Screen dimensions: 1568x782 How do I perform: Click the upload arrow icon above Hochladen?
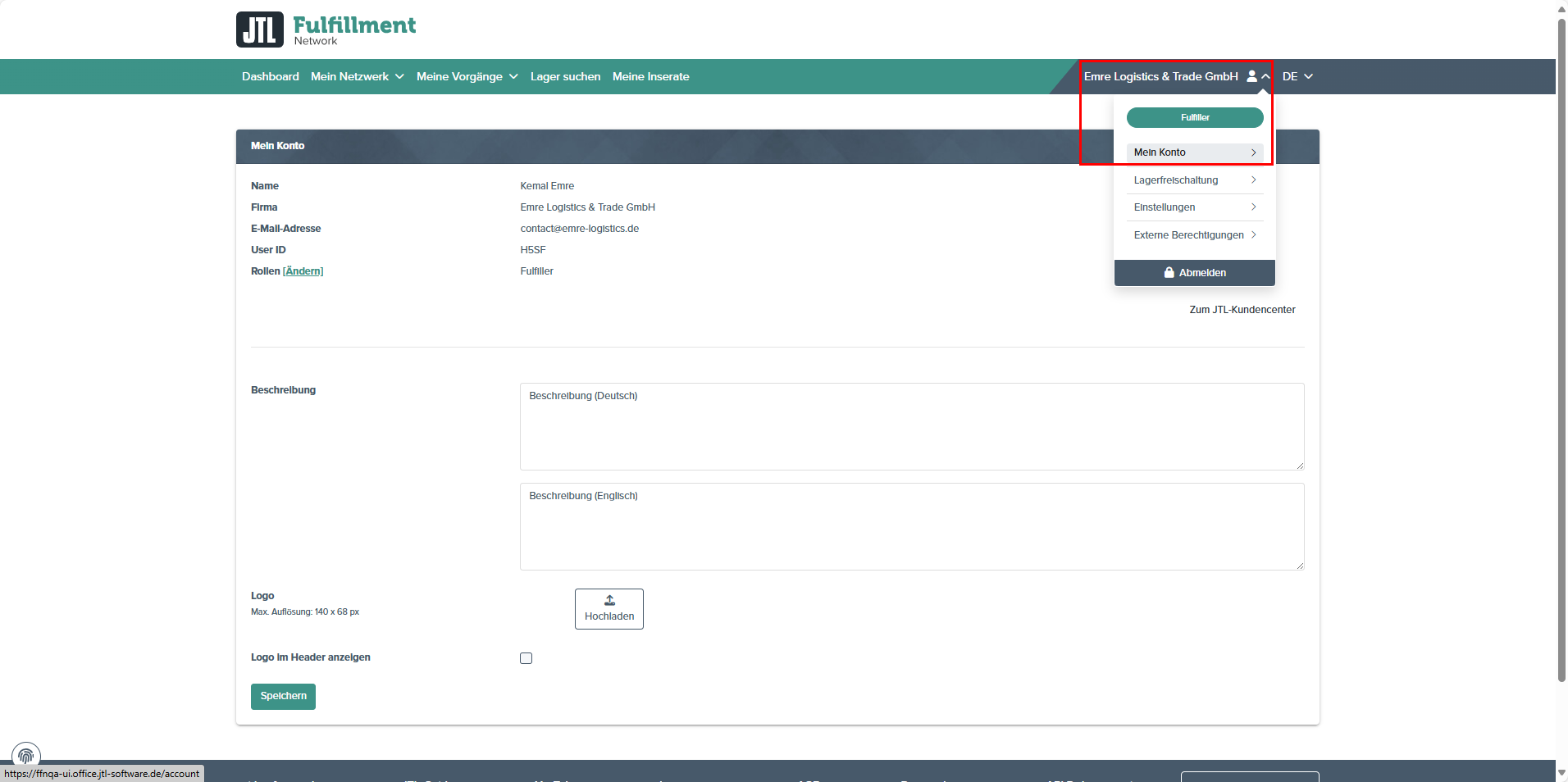click(x=609, y=601)
